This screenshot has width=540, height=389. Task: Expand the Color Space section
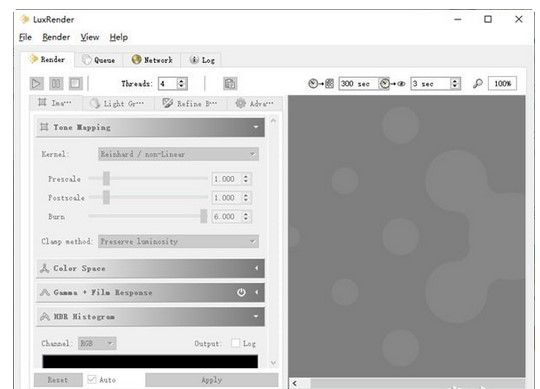point(150,268)
